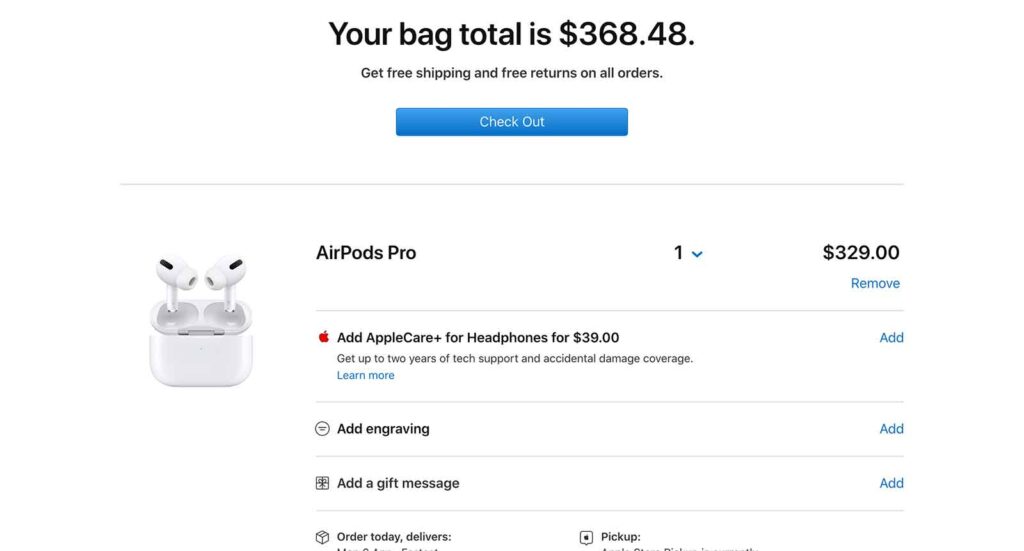1024x551 pixels.
Task: Click the 'Order today, delivers' label
Action: [x=394, y=537]
